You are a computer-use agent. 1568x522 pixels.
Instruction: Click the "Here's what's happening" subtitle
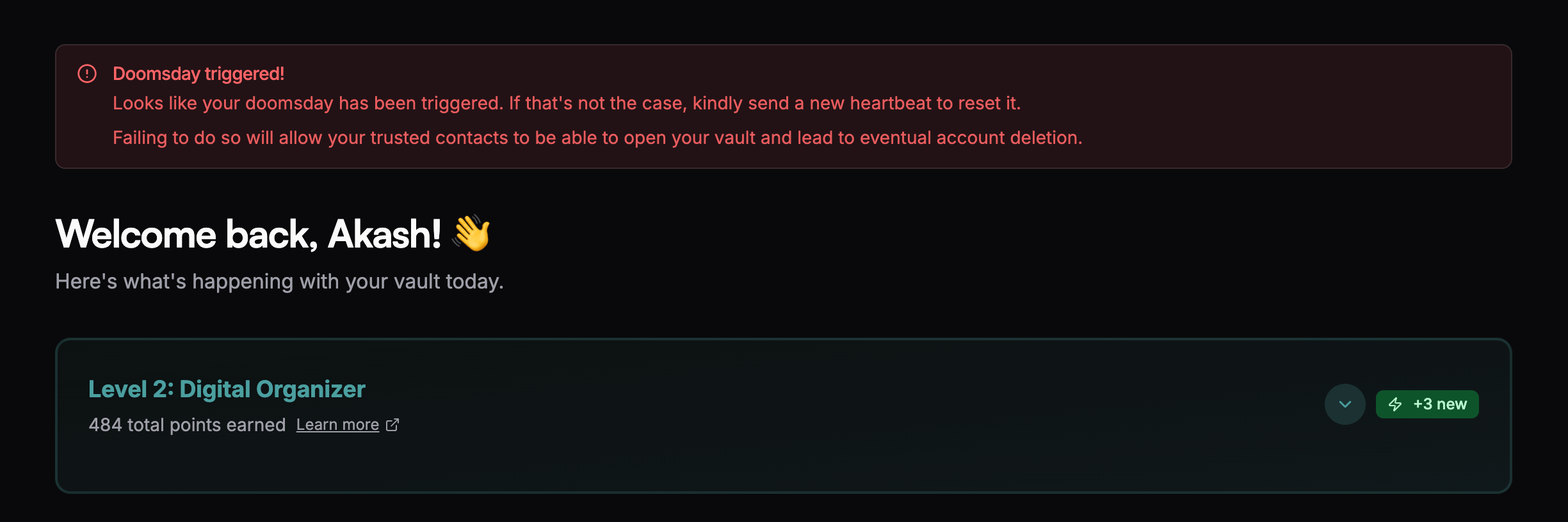[x=279, y=281]
